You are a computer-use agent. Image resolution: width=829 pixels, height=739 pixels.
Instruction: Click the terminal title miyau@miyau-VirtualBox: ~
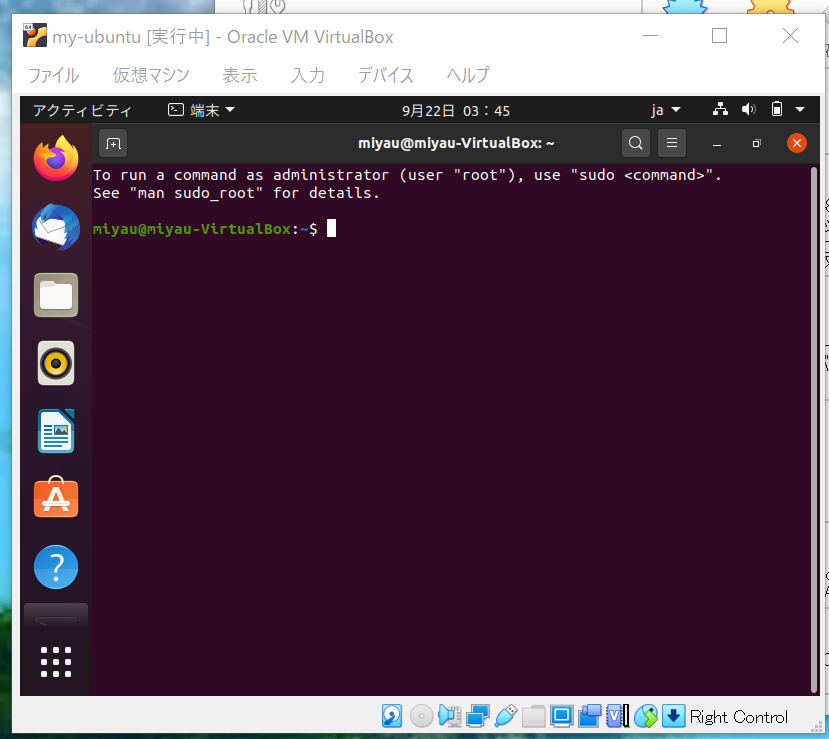tap(456, 143)
